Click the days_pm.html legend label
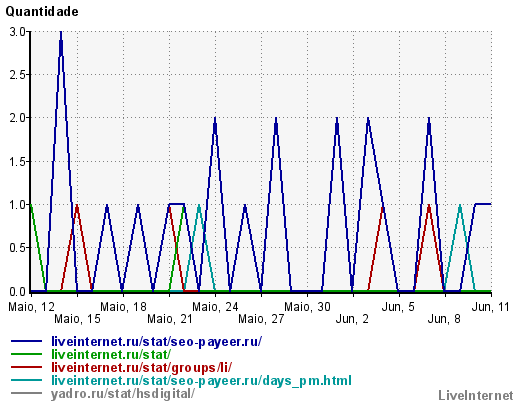Screen dimensions: 520x405 201,380
